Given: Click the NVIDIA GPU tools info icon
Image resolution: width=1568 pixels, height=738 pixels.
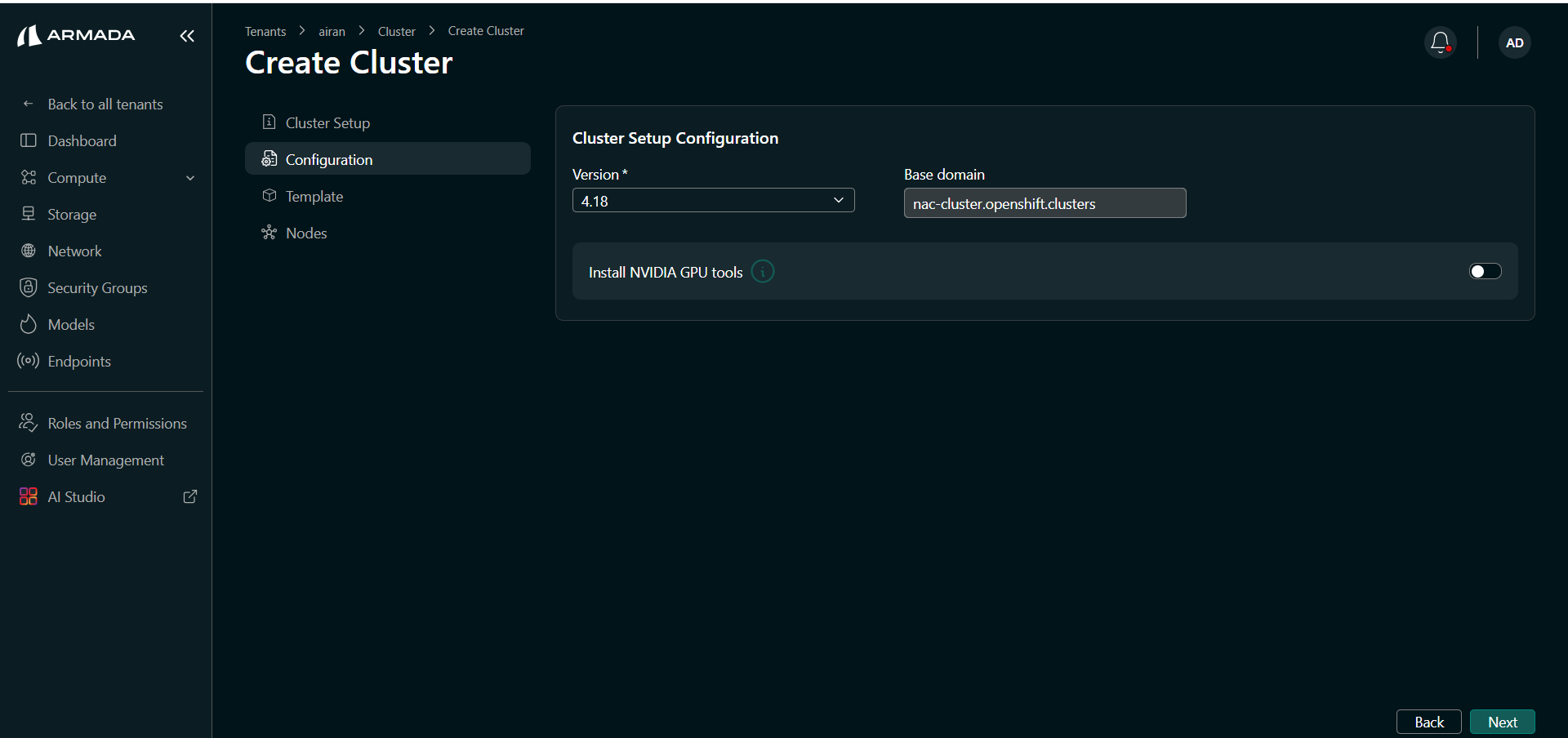Looking at the screenshot, I should 762,271.
